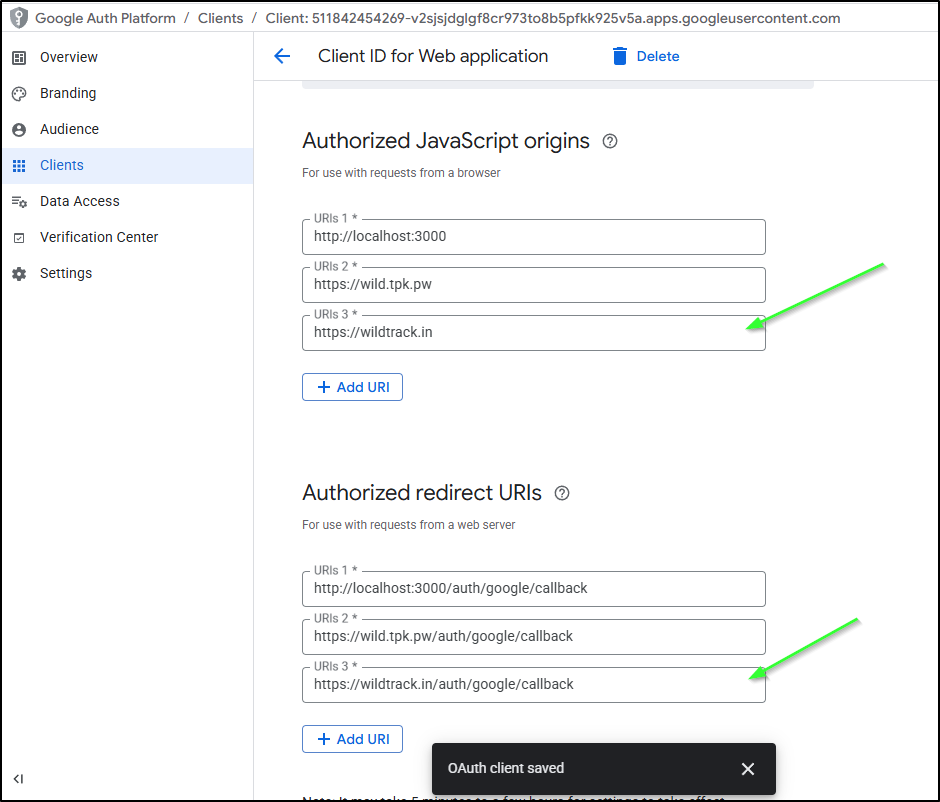The width and height of the screenshot is (940, 802).
Task: Click the Verification Center icon
Action: click(x=19, y=238)
